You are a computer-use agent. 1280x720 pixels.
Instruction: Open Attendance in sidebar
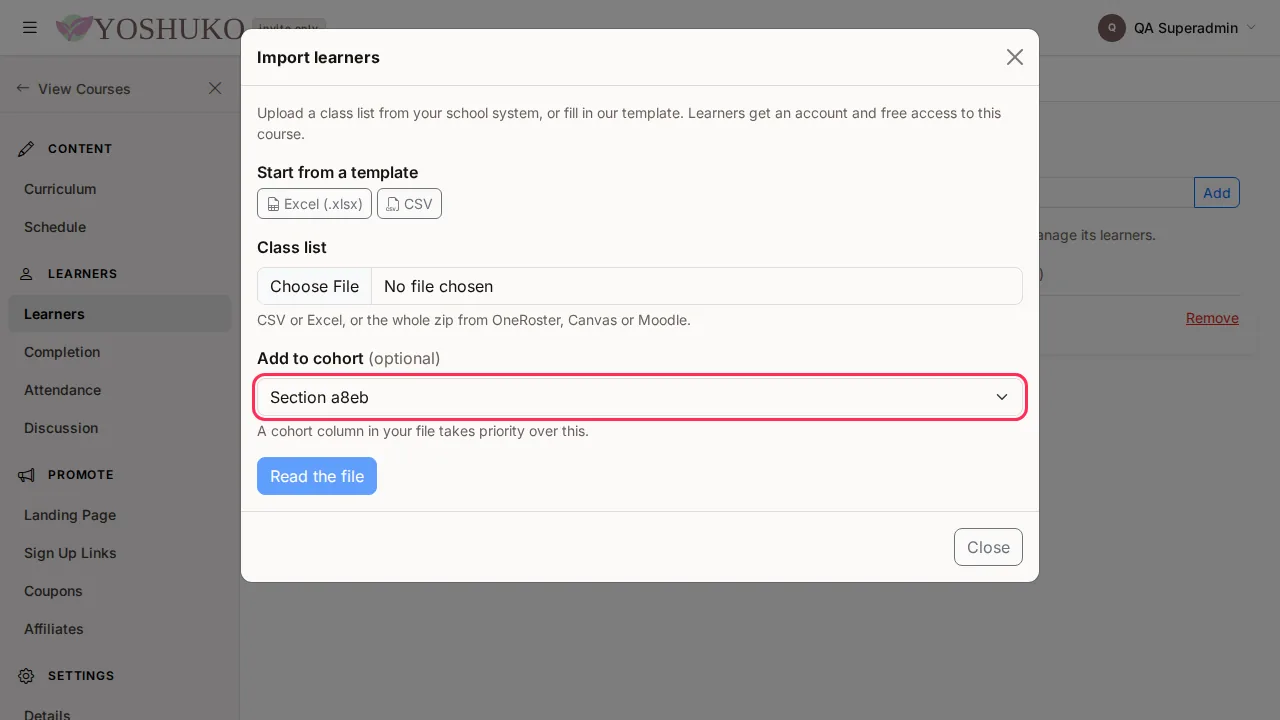tap(62, 390)
